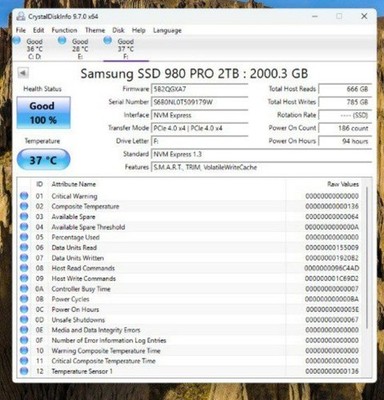
Task: Click status icon for Temperature Sensor 1 row
Action: [x=24, y=371]
